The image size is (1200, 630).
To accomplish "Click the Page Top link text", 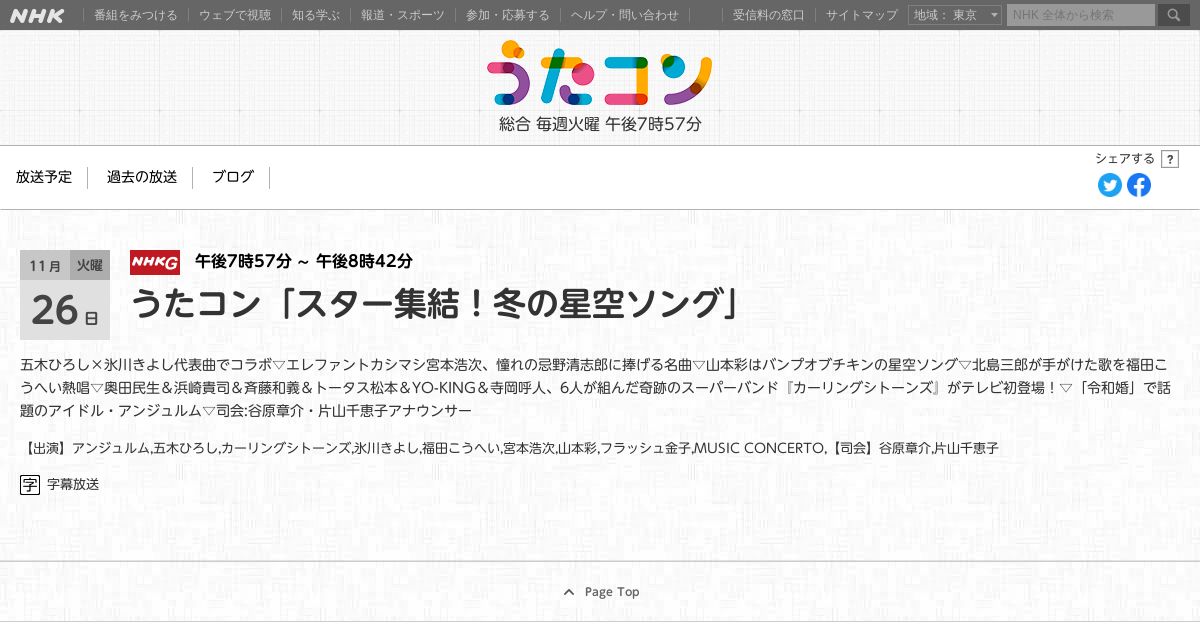I will (612, 592).
